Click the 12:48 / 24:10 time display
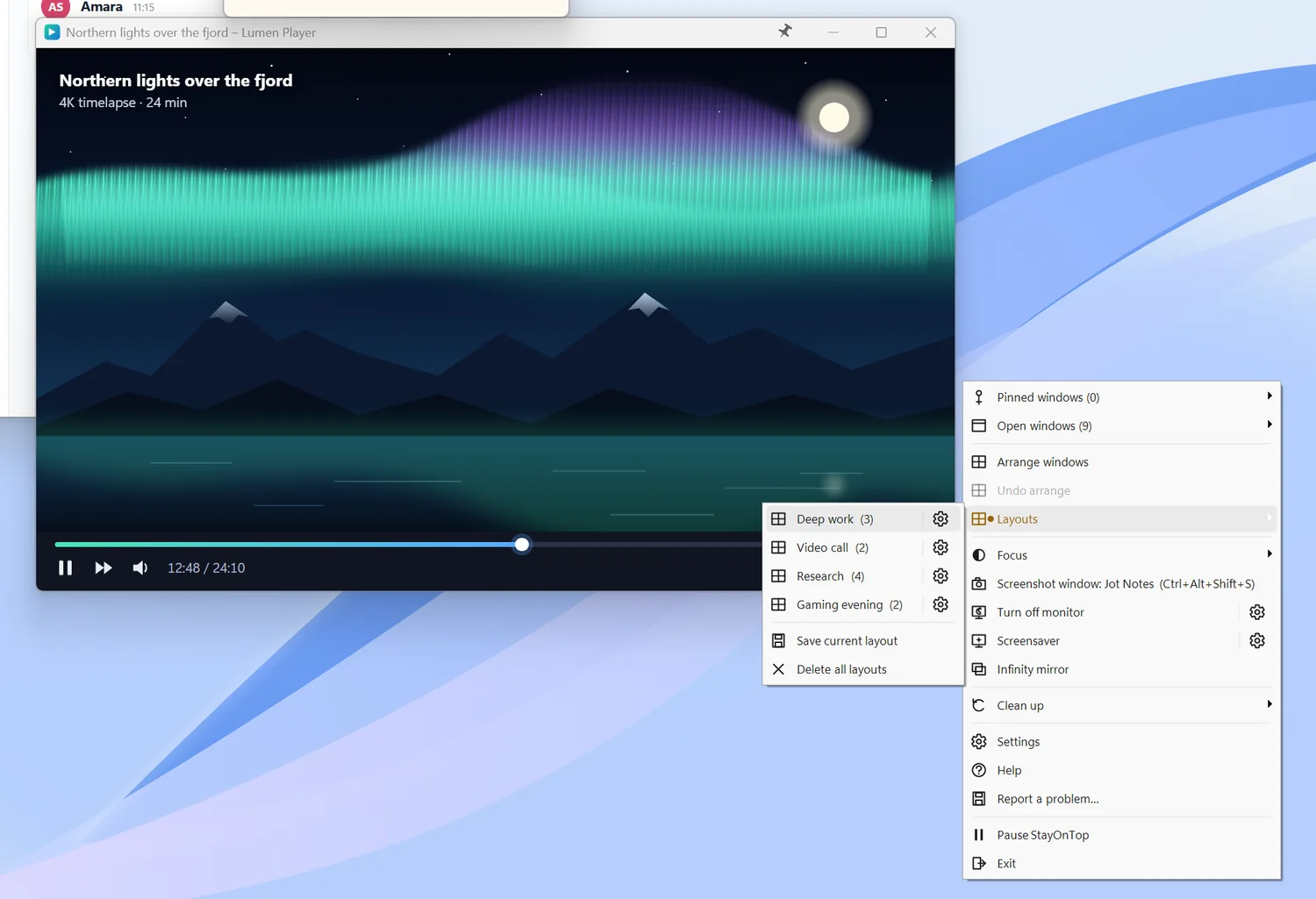The height and width of the screenshot is (899, 1316). point(206,567)
